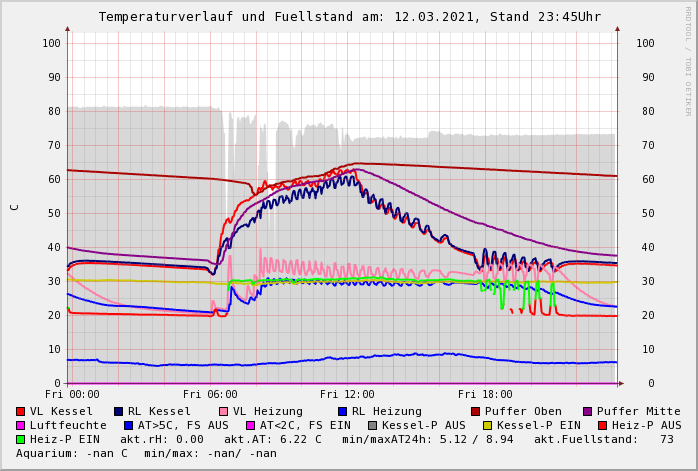Viewport: 698px width, 471px height.
Task: Select the Puffer Oben legend swatch
Action: click(x=476, y=411)
